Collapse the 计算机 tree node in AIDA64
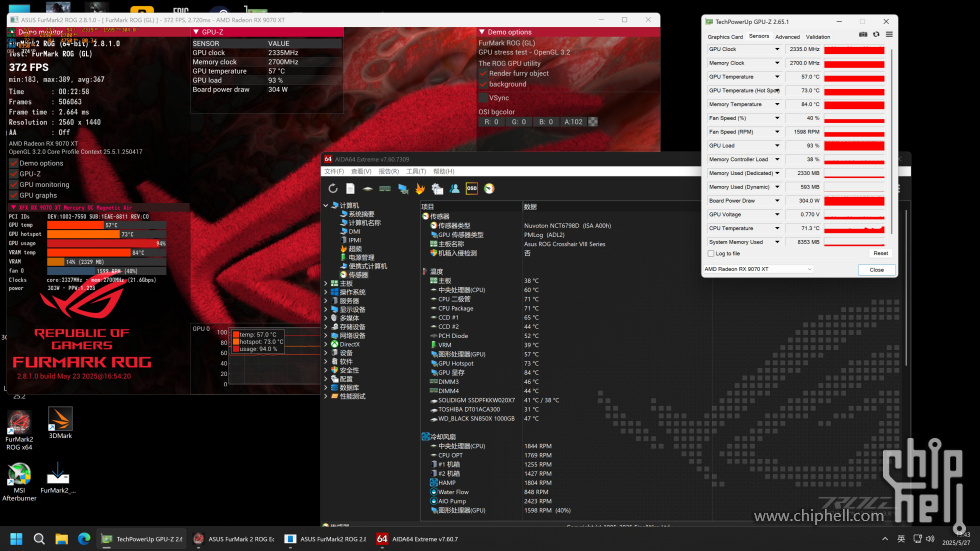 point(326,205)
